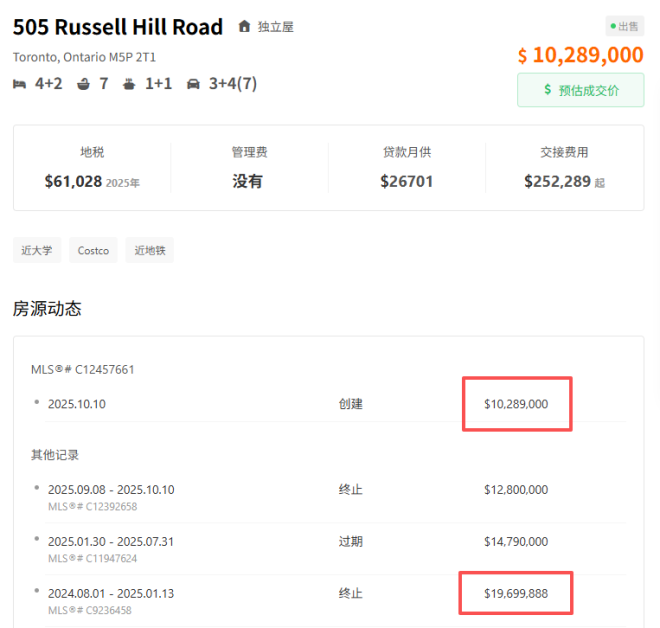This screenshot has width=660, height=628.
Task: Click the kitchen pot icon
Action: coord(130,84)
